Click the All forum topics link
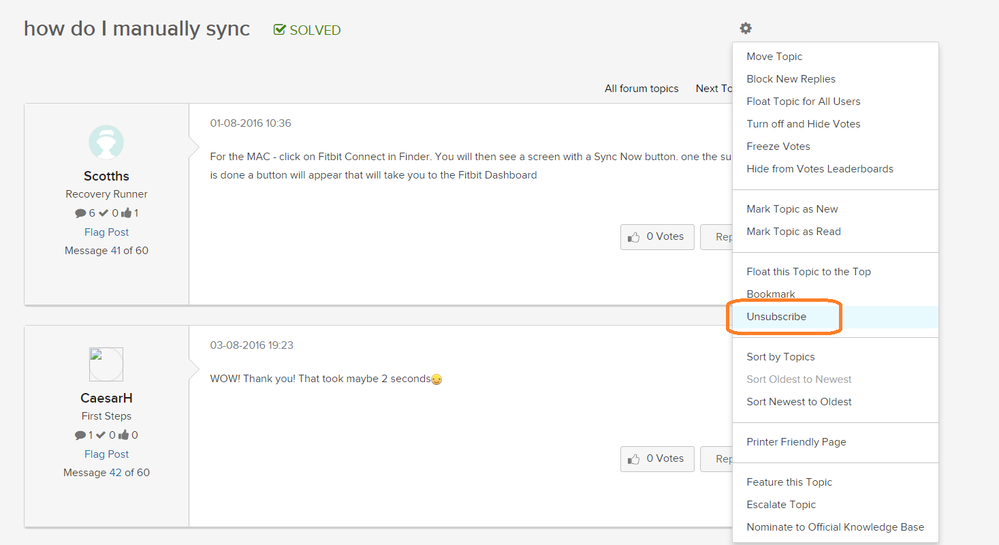 pos(641,89)
